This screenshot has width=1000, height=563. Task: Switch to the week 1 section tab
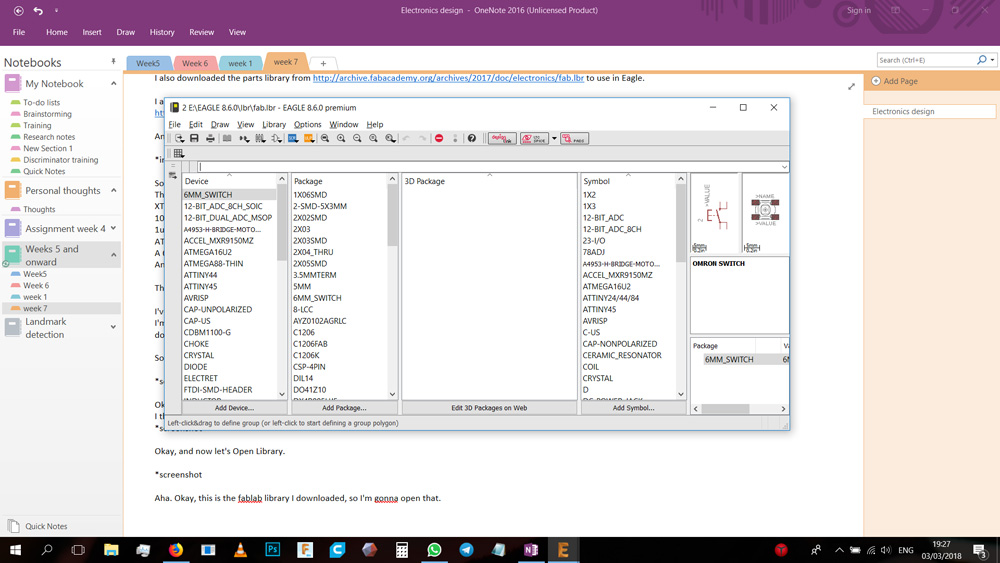tap(240, 63)
